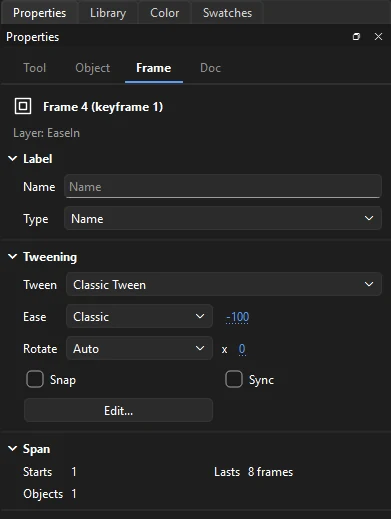Click the Objects value 1
The height and width of the screenshot is (519, 391).
[x=74, y=494]
